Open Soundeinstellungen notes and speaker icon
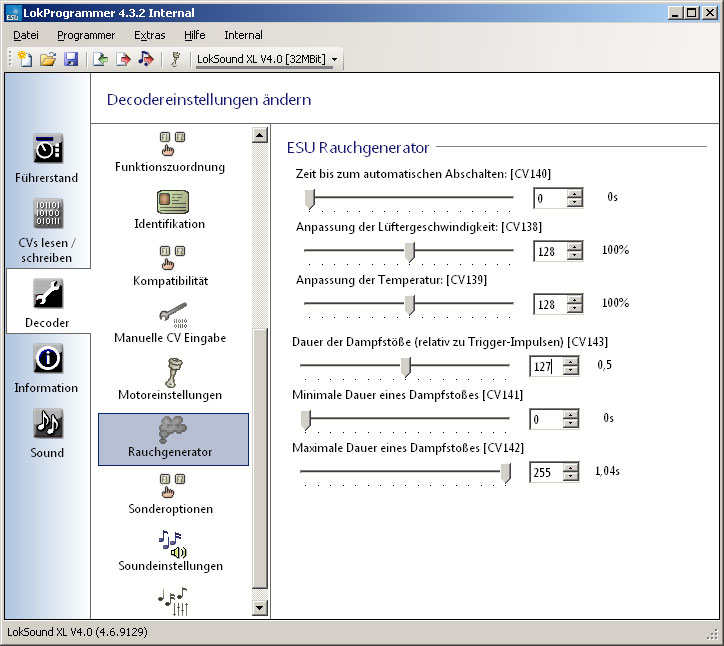Screen dimensions: 724x646 coord(172,544)
